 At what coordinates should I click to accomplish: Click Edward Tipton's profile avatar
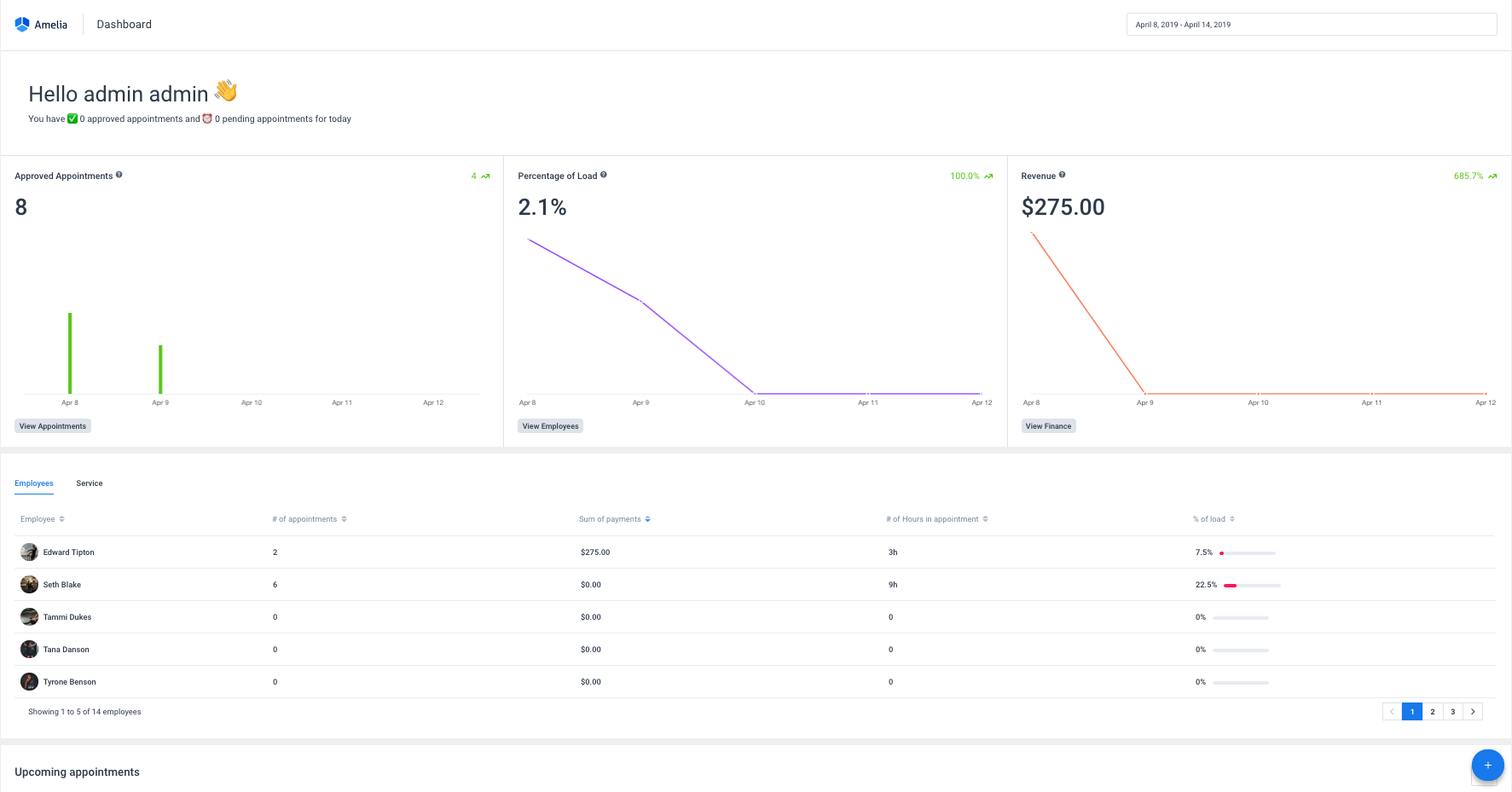pos(29,552)
